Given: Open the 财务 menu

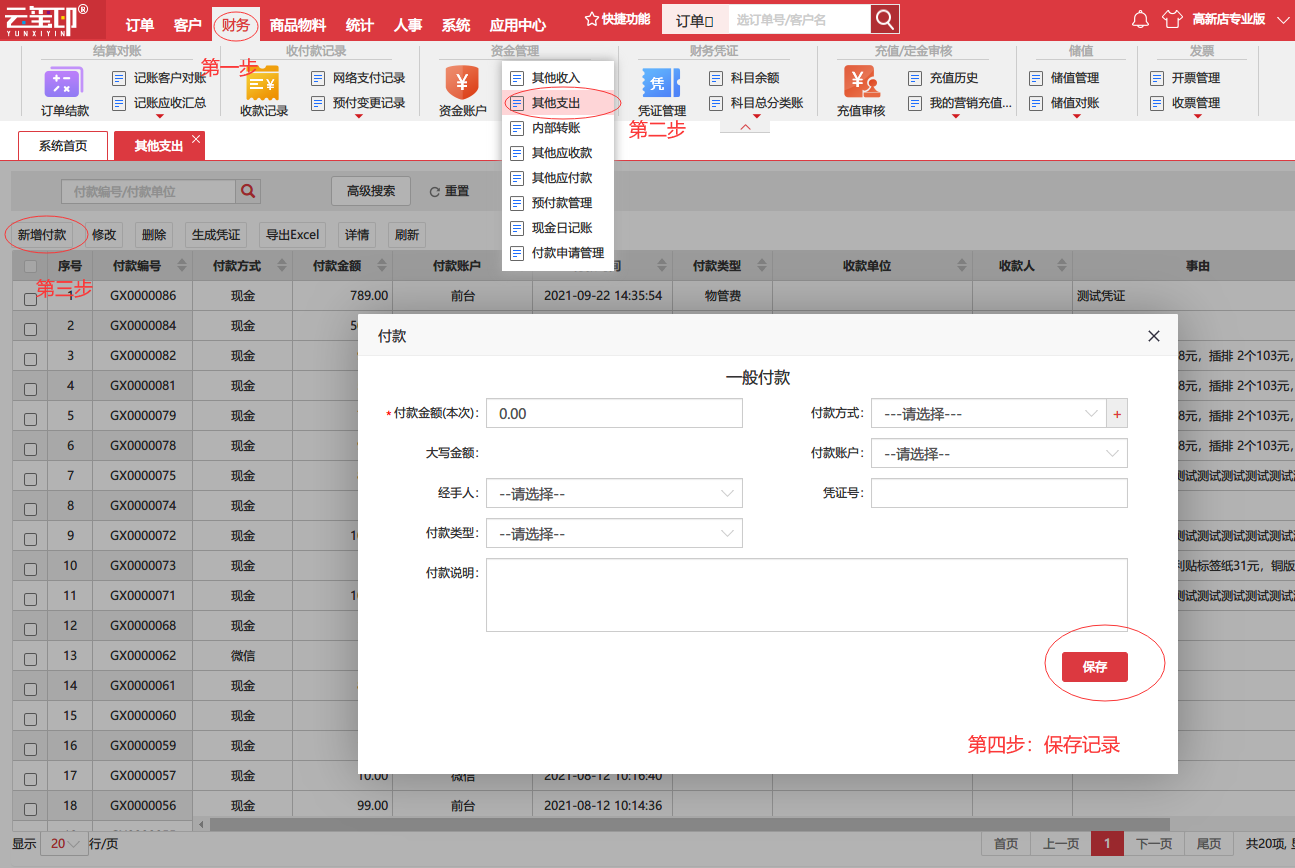Looking at the screenshot, I should pos(236,25).
